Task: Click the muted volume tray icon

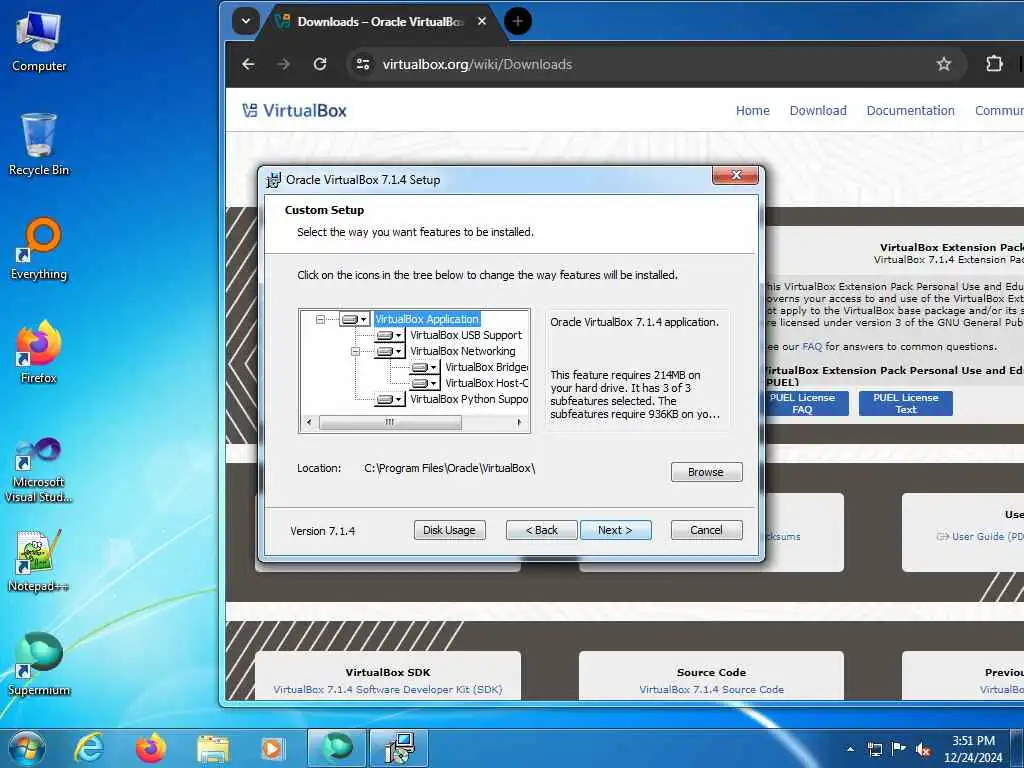Action: [923, 749]
